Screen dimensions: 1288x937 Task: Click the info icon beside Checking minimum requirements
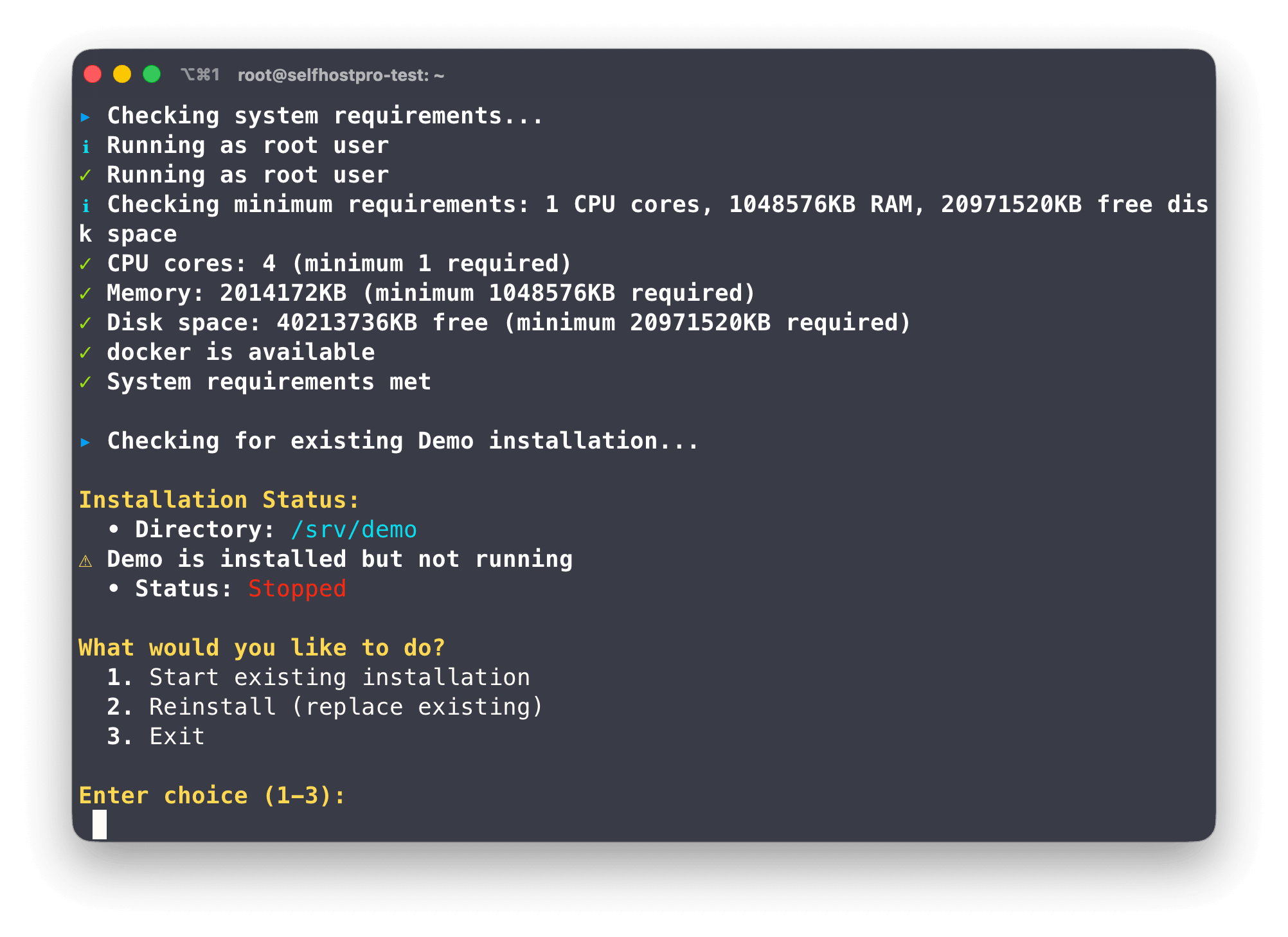[87, 204]
